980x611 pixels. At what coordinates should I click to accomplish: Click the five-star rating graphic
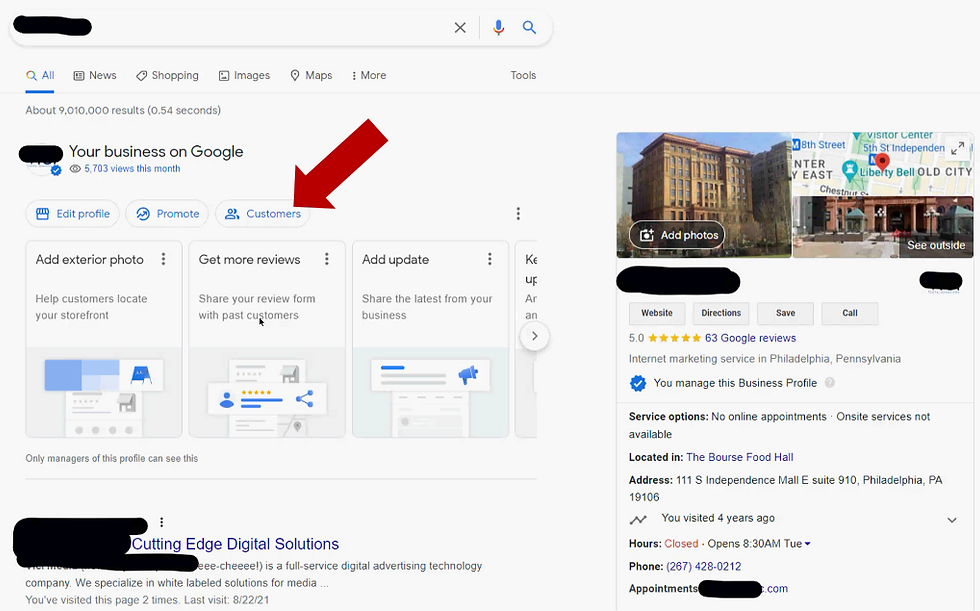(674, 338)
